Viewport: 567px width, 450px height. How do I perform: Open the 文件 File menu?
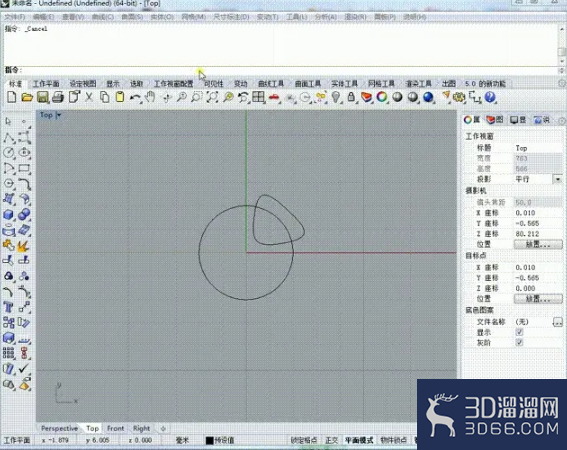pyautogui.click(x=14, y=17)
